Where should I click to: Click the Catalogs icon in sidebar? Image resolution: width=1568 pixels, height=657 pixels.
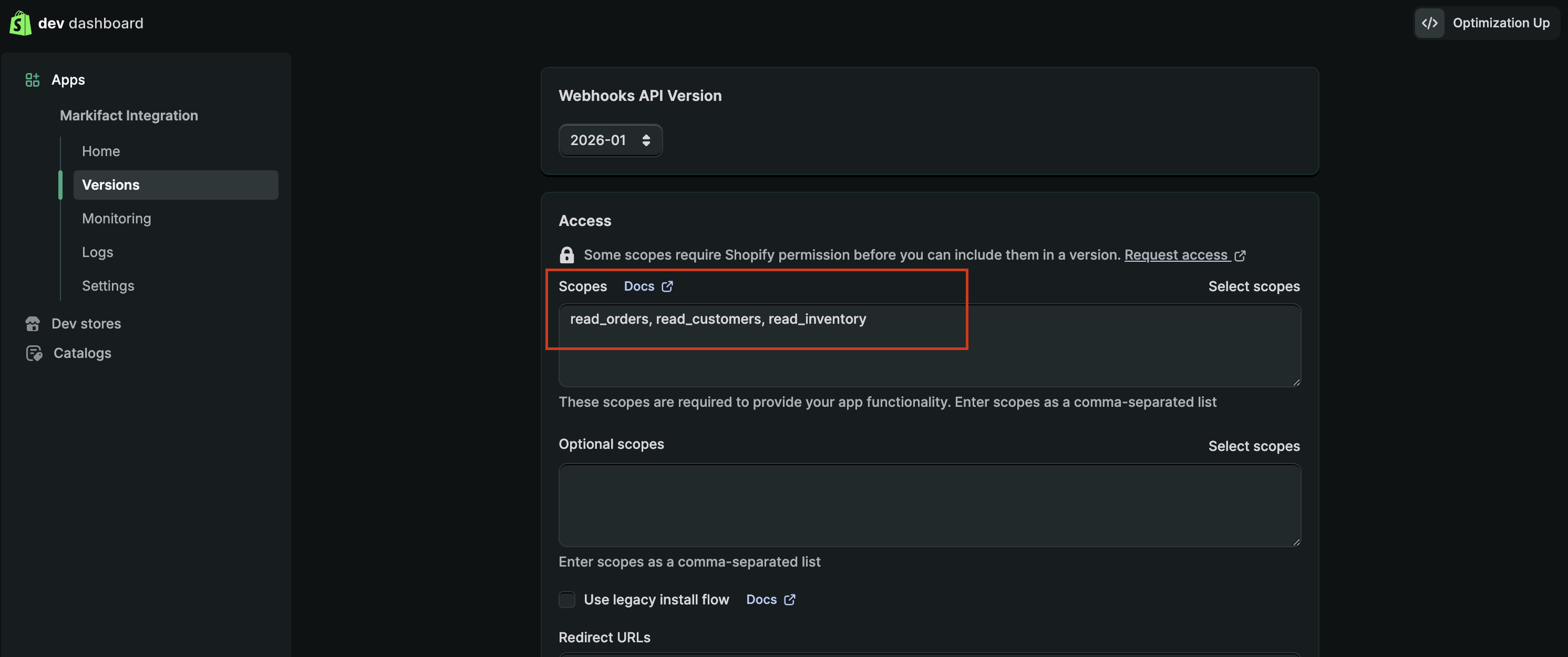click(34, 353)
